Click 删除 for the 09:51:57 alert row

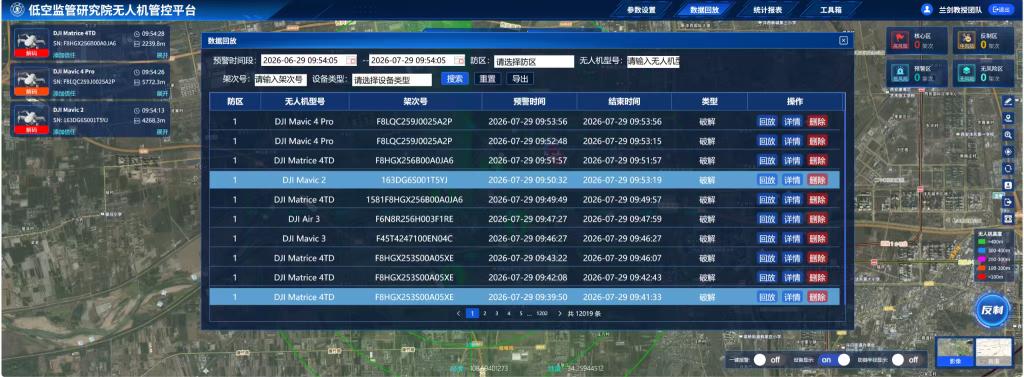pos(817,161)
